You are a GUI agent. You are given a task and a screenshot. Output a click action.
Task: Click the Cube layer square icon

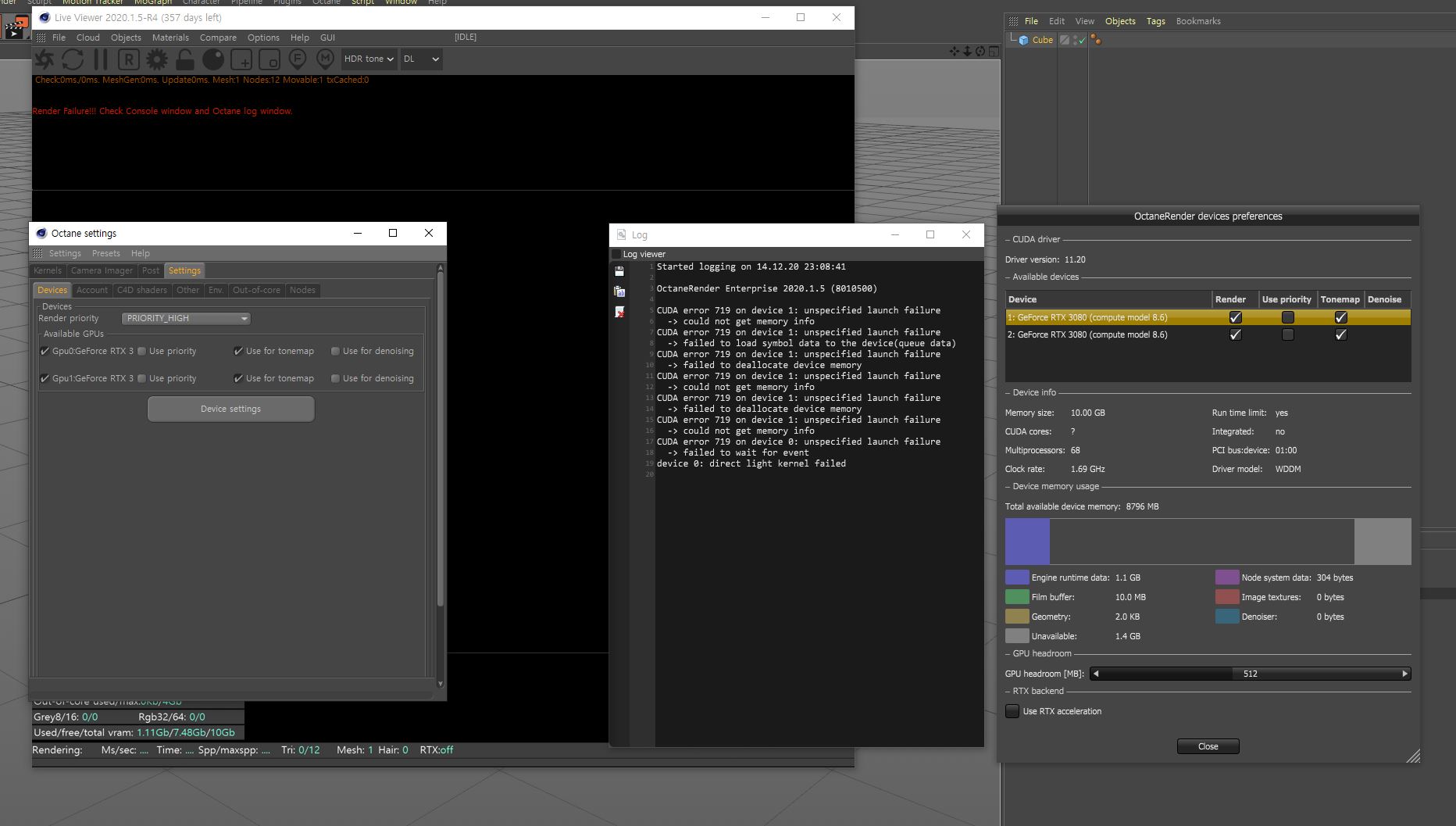coord(1064,40)
